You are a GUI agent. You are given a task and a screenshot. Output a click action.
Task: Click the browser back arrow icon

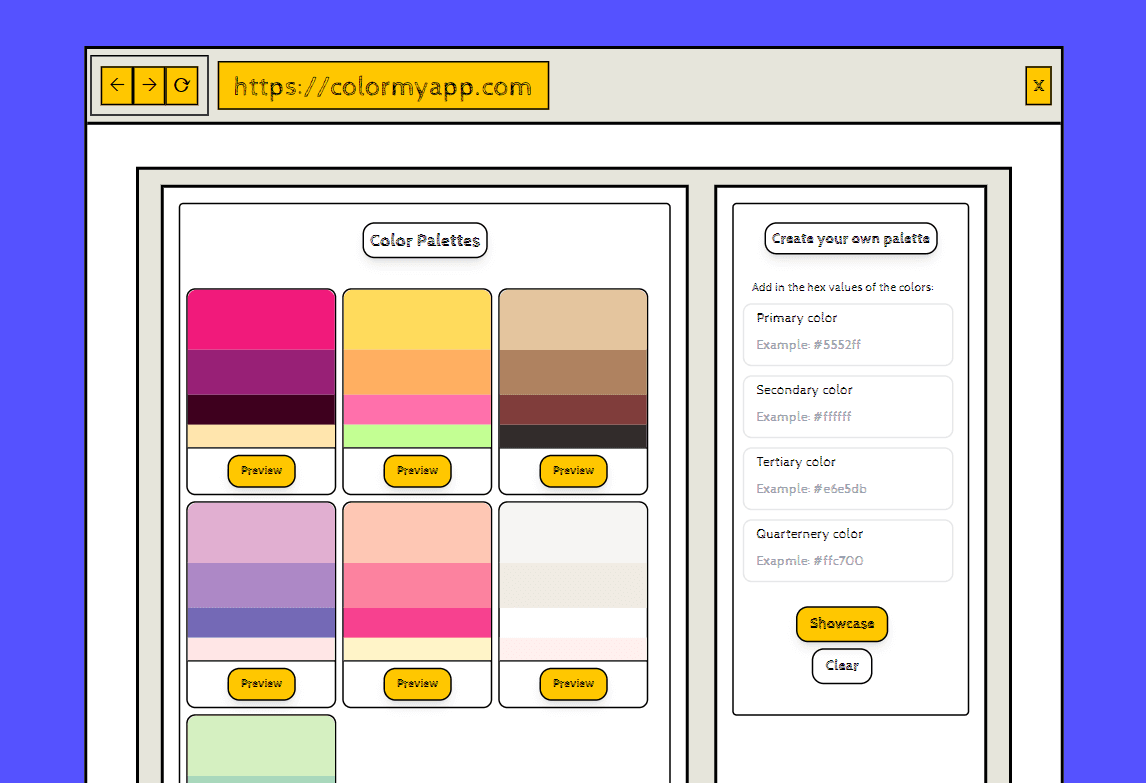click(x=117, y=86)
